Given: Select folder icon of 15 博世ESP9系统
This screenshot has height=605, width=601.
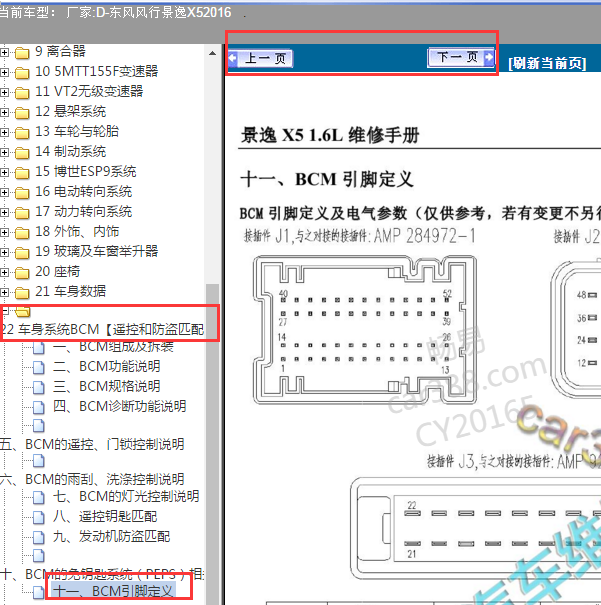Looking at the screenshot, I should click(x=22, y=172).
